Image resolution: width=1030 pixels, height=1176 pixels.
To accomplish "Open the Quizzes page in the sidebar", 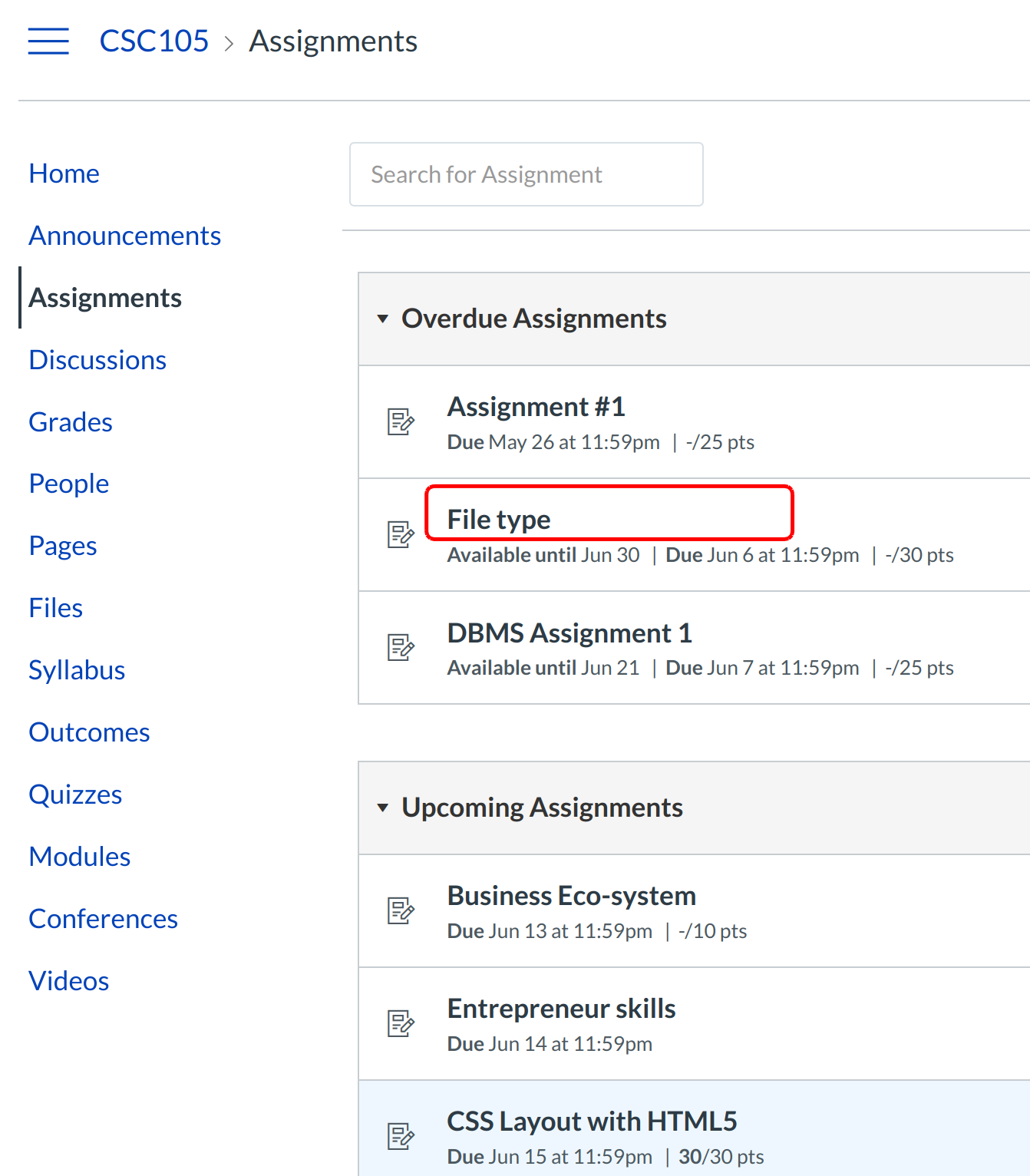I will (75, 794).
